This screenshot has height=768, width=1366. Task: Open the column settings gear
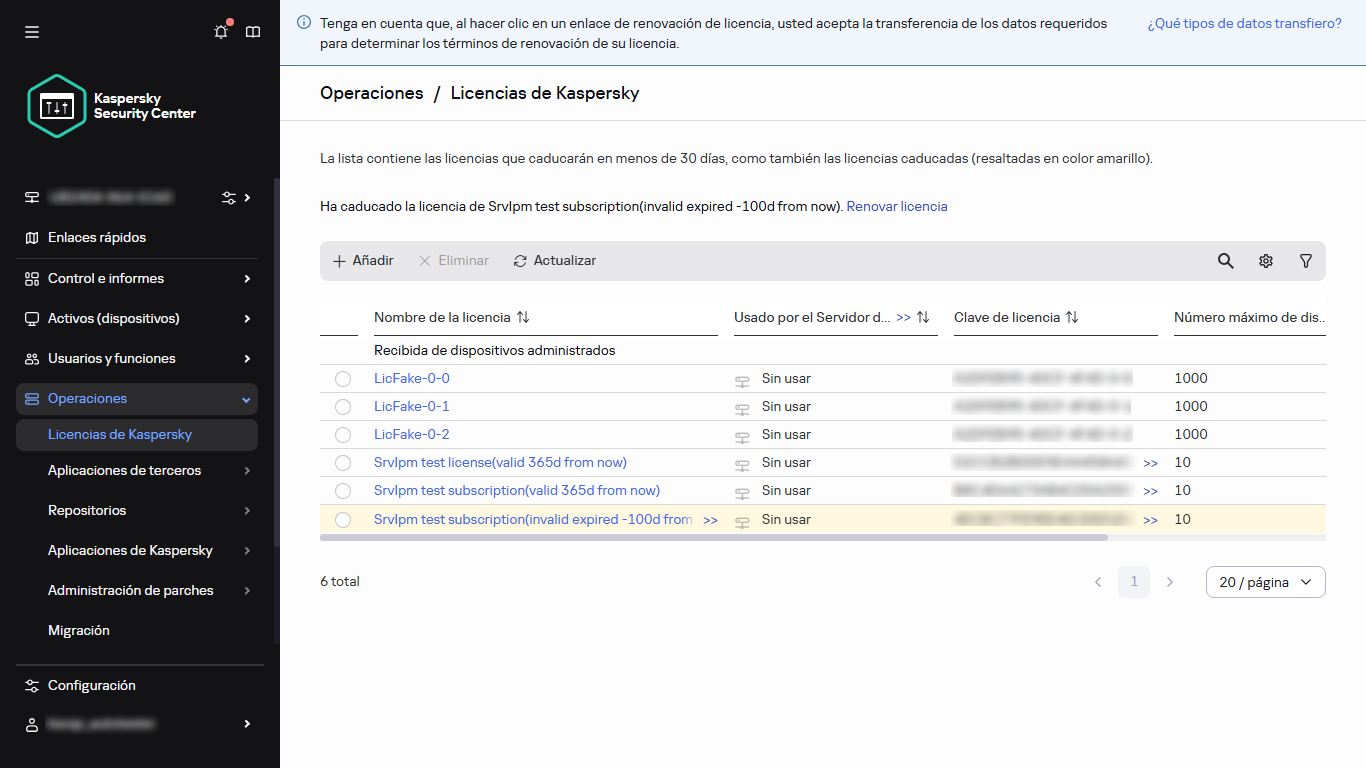tap(1265, 260)
